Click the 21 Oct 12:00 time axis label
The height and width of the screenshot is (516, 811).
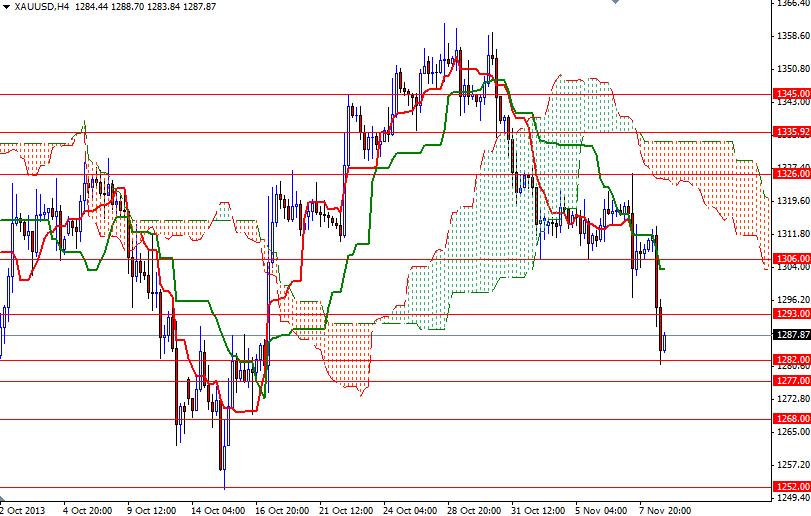[x=344, y=508]
